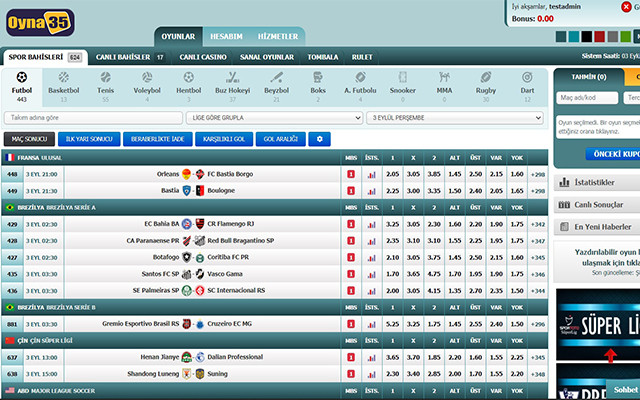640x400 pixels.
Task: Expand more bets +342 for EC Bahia match
Action: pyautogui.click(x=538, y=224)
